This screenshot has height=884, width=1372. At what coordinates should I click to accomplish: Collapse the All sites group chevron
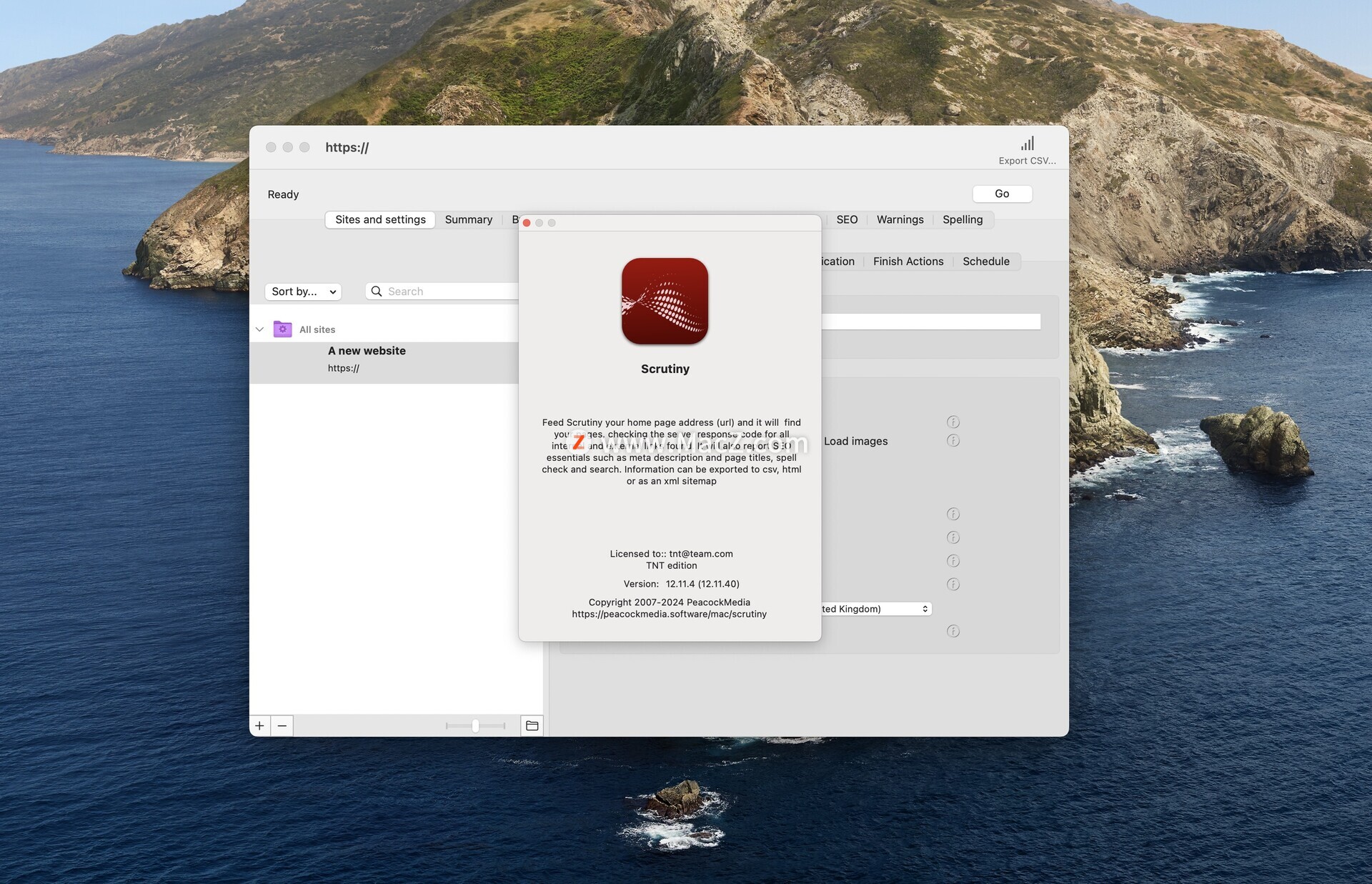[259, 329]
